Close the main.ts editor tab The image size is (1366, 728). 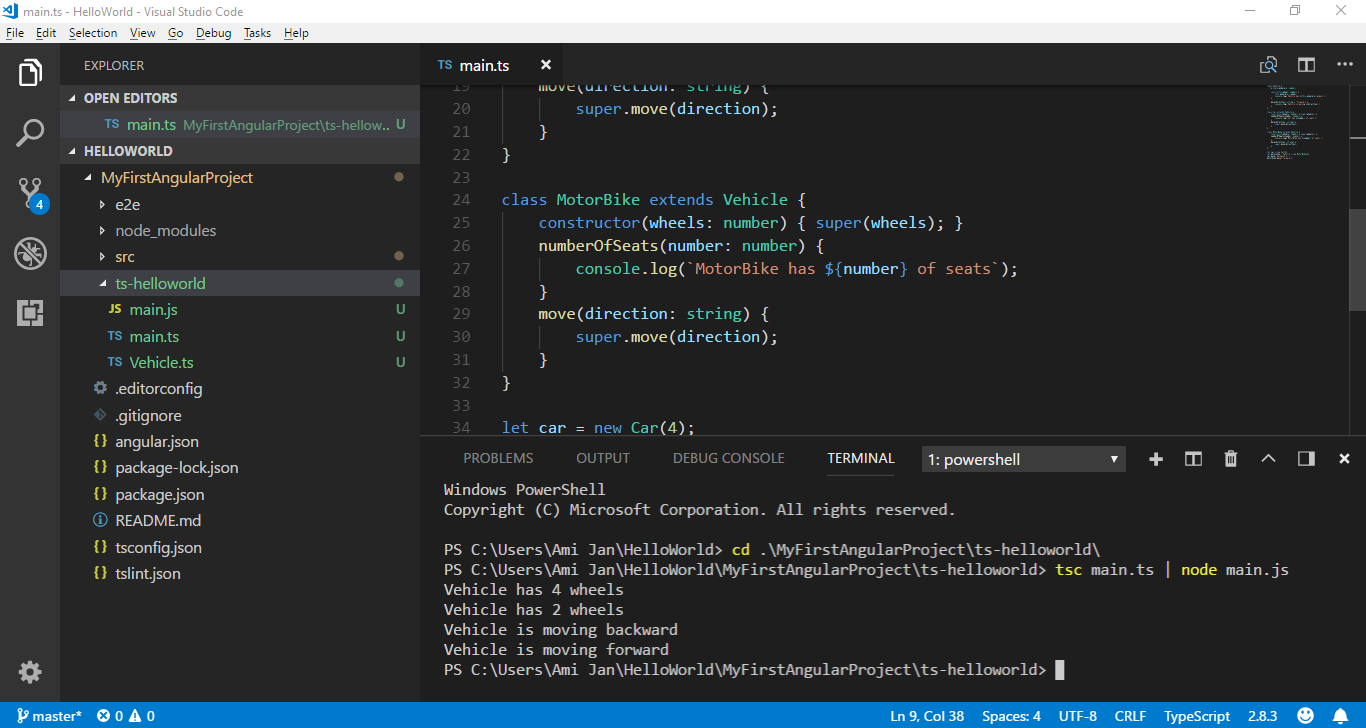coord(546,65)
